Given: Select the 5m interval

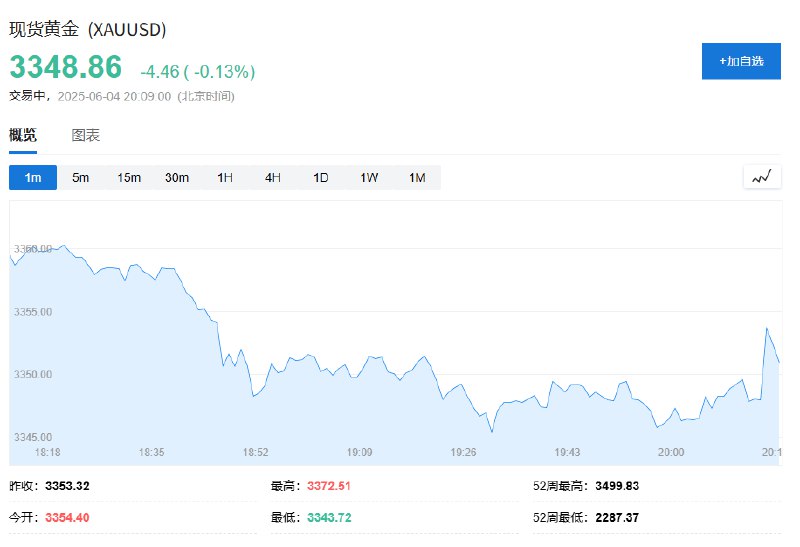Looking at the screenshot, I should point(81,178).
